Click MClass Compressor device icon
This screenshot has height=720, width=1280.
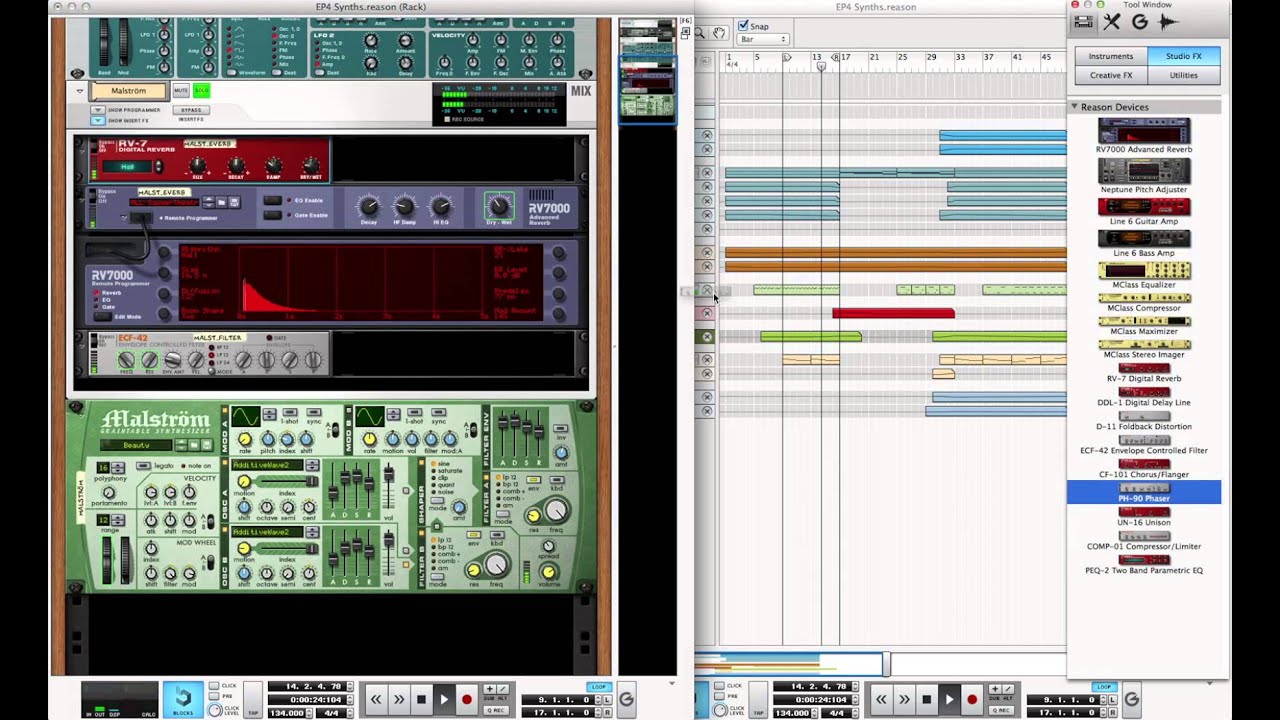point(1144,298)
